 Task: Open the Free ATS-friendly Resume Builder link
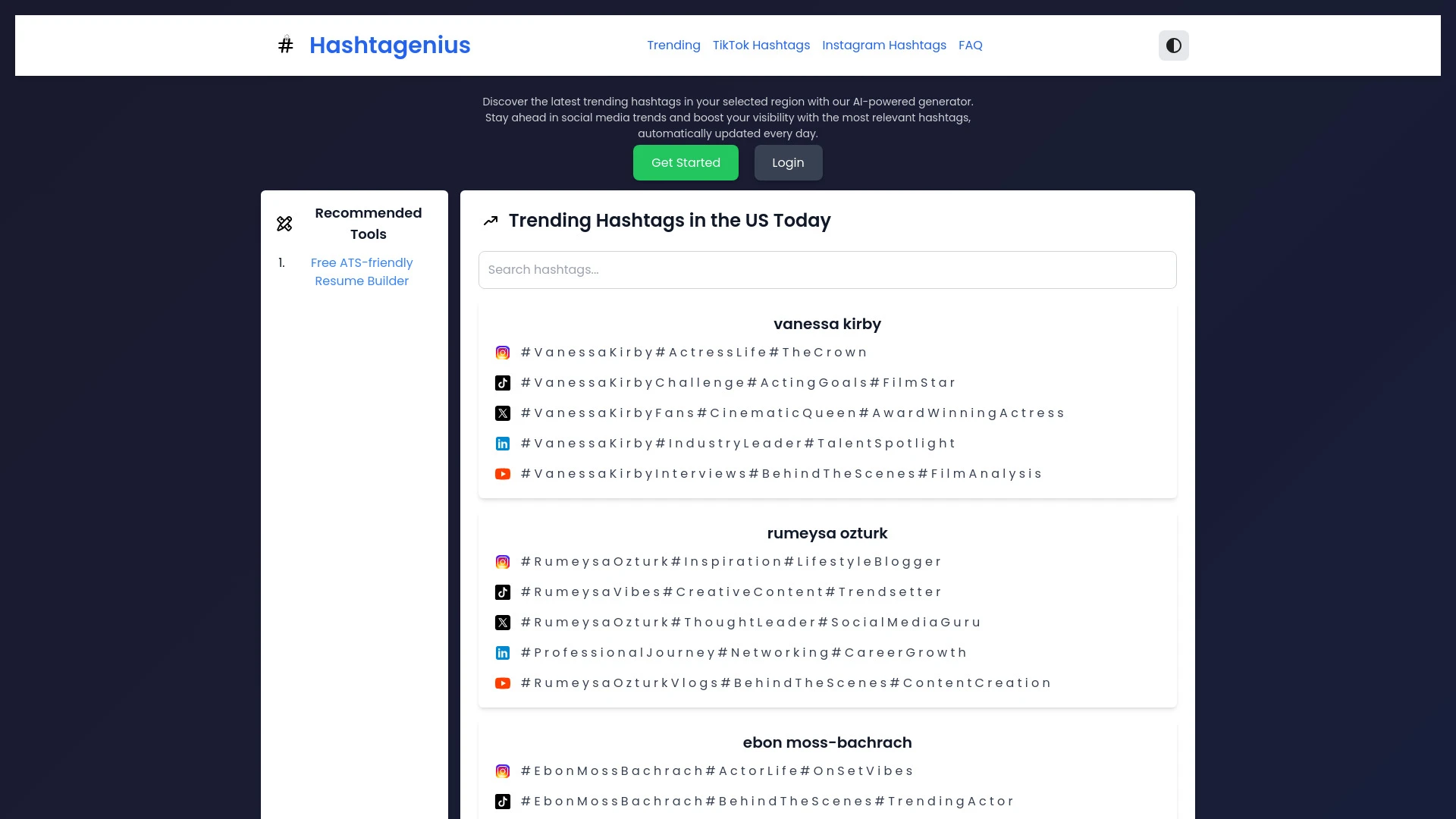point(362,271)
